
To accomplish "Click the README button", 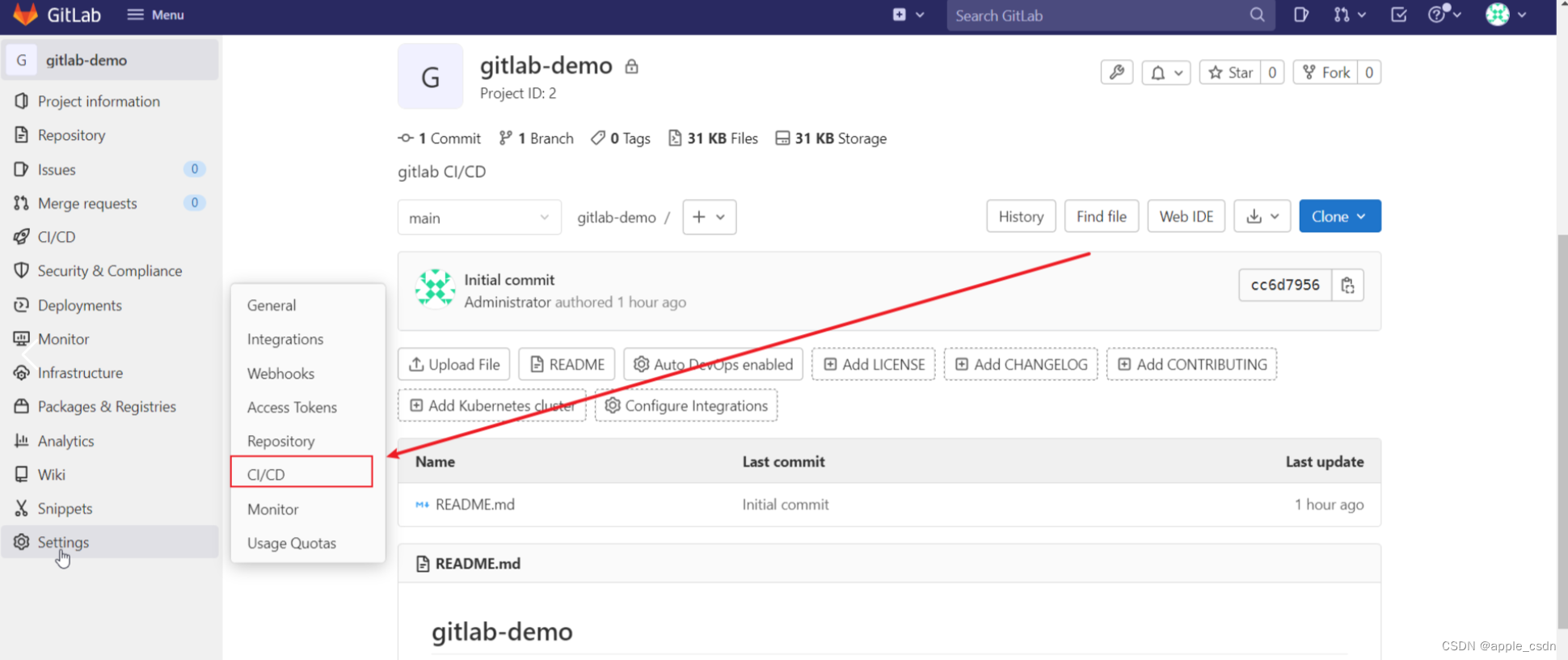I will click(x=567, y=364).
